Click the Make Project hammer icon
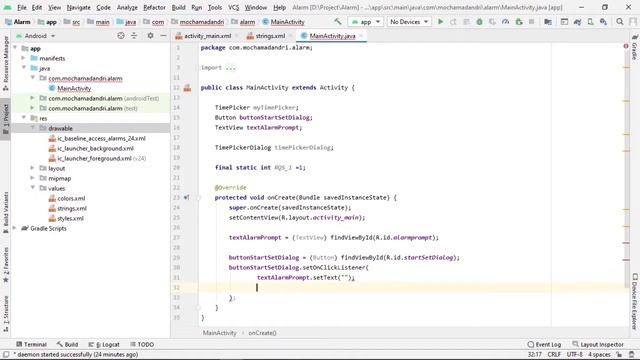640x360 pixels. click(x=338, y=22)
